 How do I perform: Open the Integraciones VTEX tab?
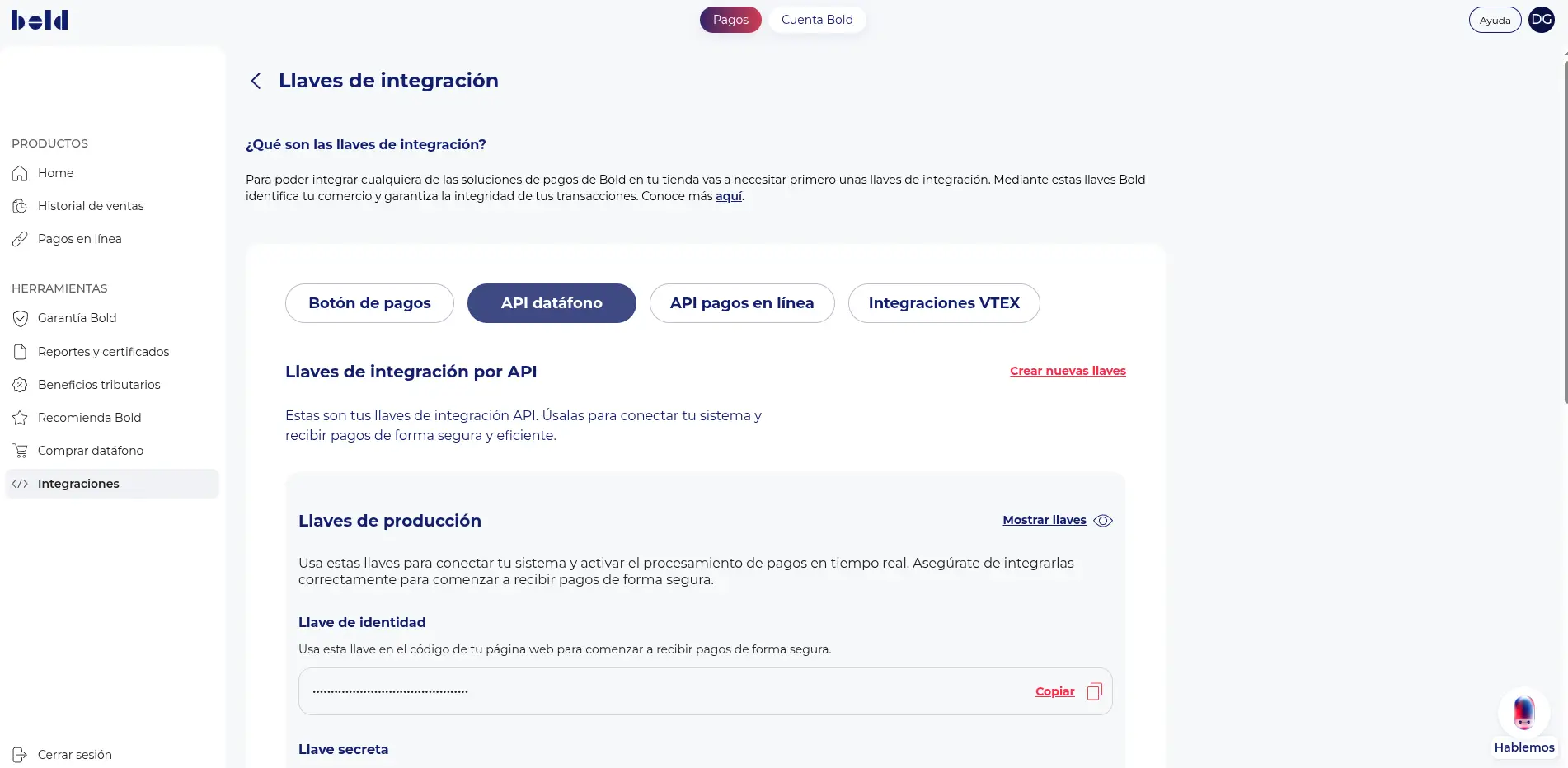point(944,303)
